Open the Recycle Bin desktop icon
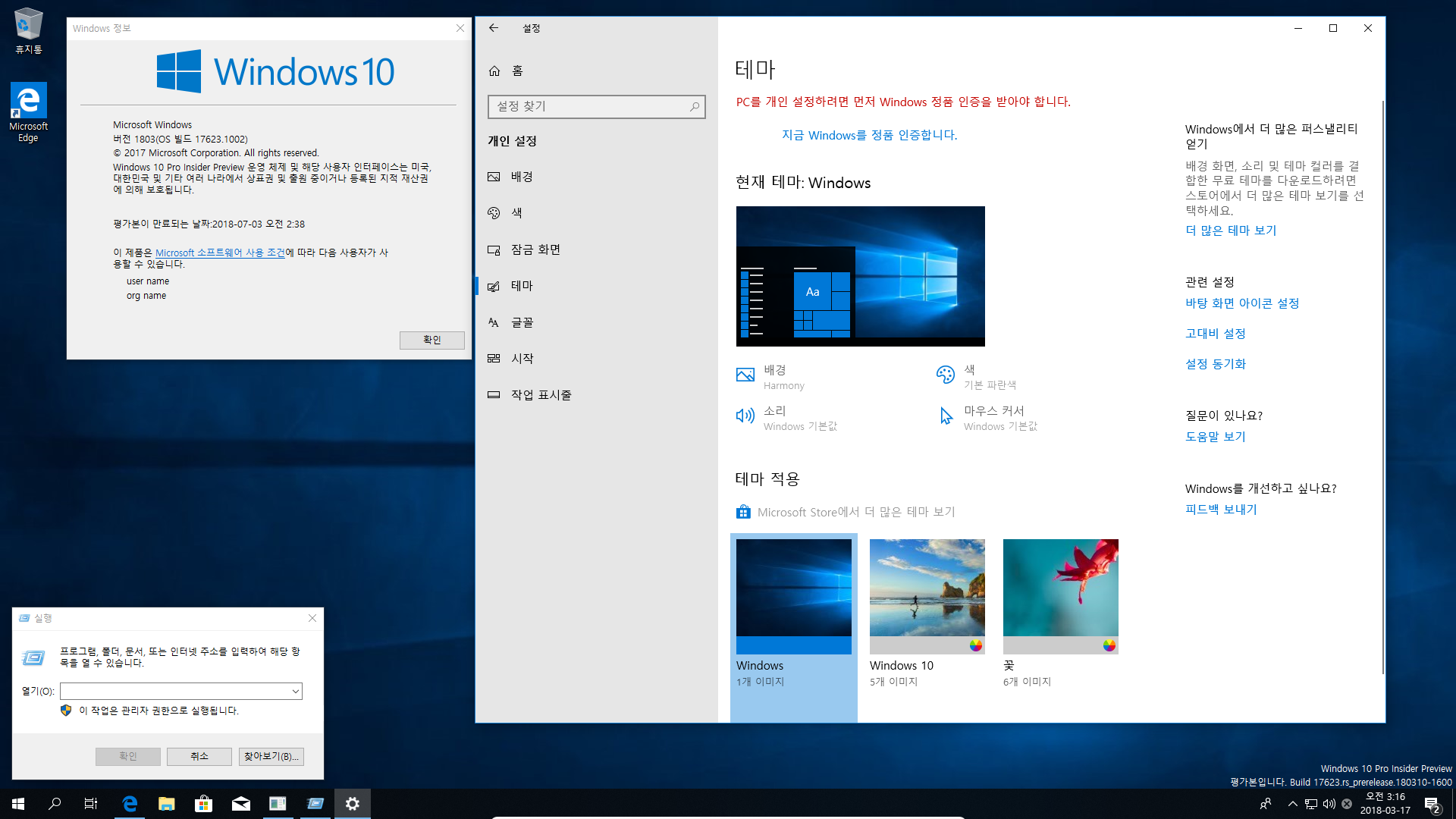 (28, 31)
